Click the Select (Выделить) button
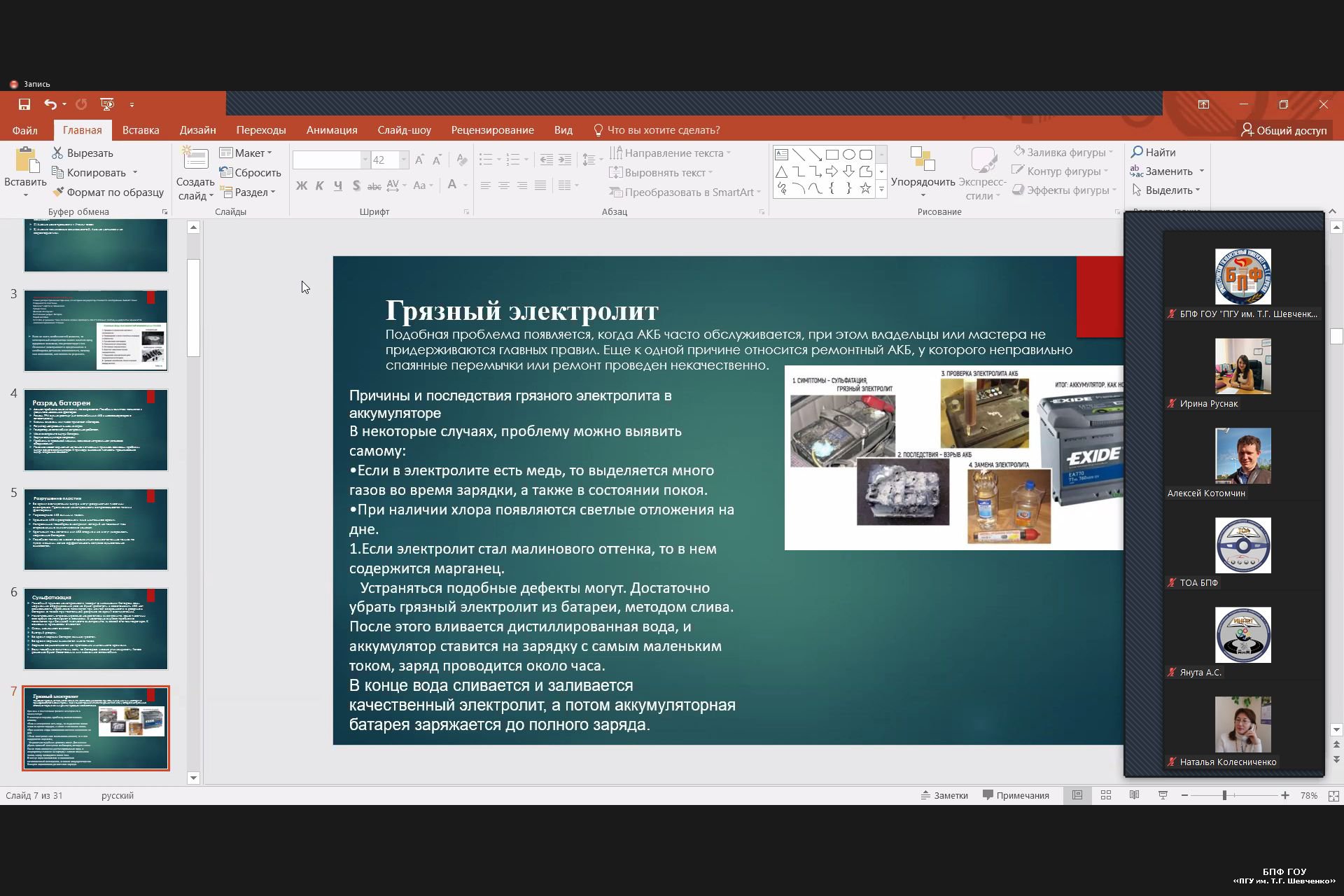This screenshot has width=1344, height=896. pyautogui.click(x=1166, y=190)
